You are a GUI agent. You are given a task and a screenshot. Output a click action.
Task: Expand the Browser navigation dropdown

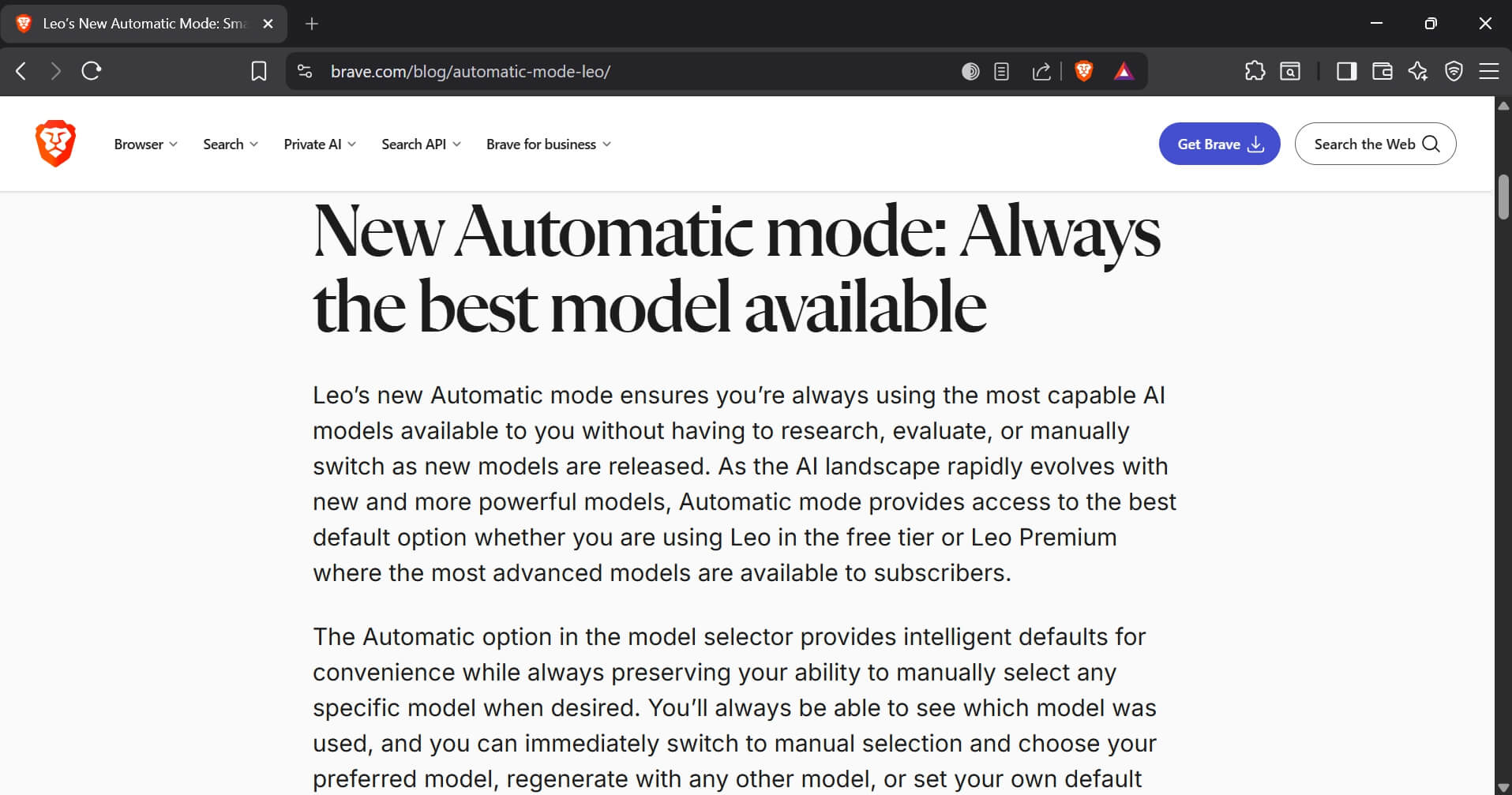pyautogui.click(x=145, y=144)
